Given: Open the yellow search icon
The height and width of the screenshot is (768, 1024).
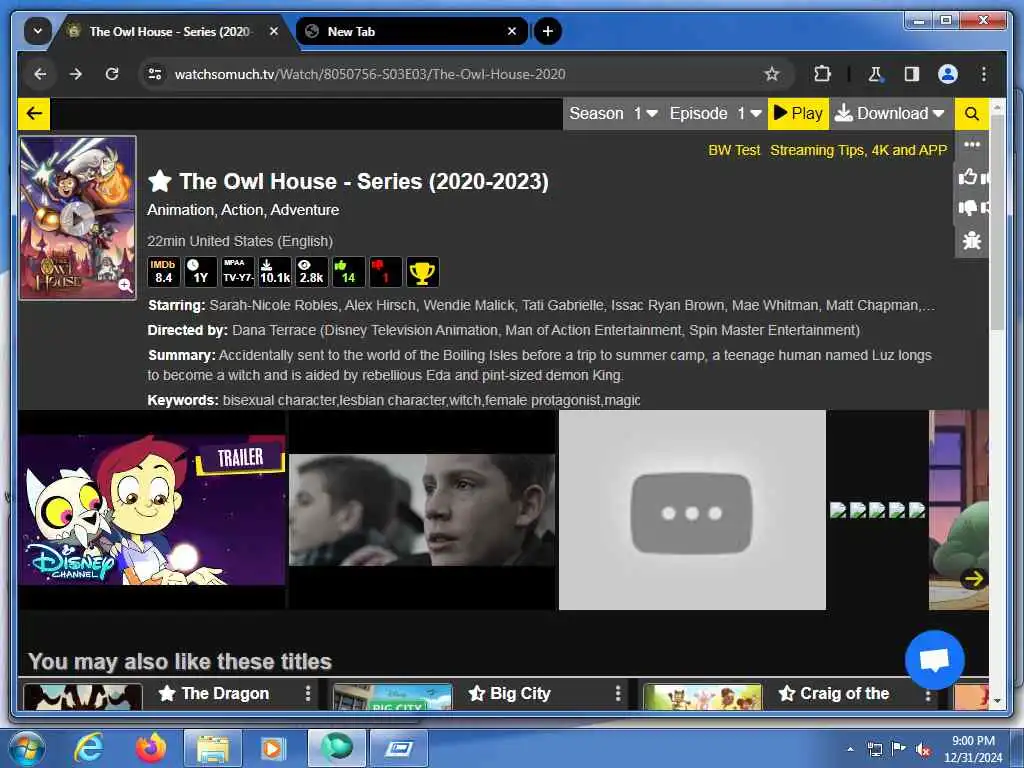Looking at the screenshot, I should pos(971,114).
